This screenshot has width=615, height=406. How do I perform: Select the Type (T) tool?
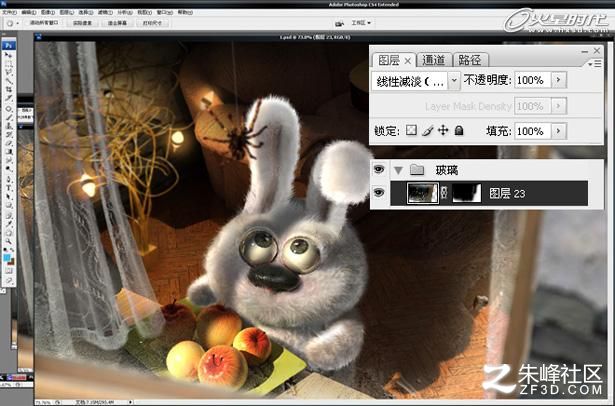tap(8, 188)
